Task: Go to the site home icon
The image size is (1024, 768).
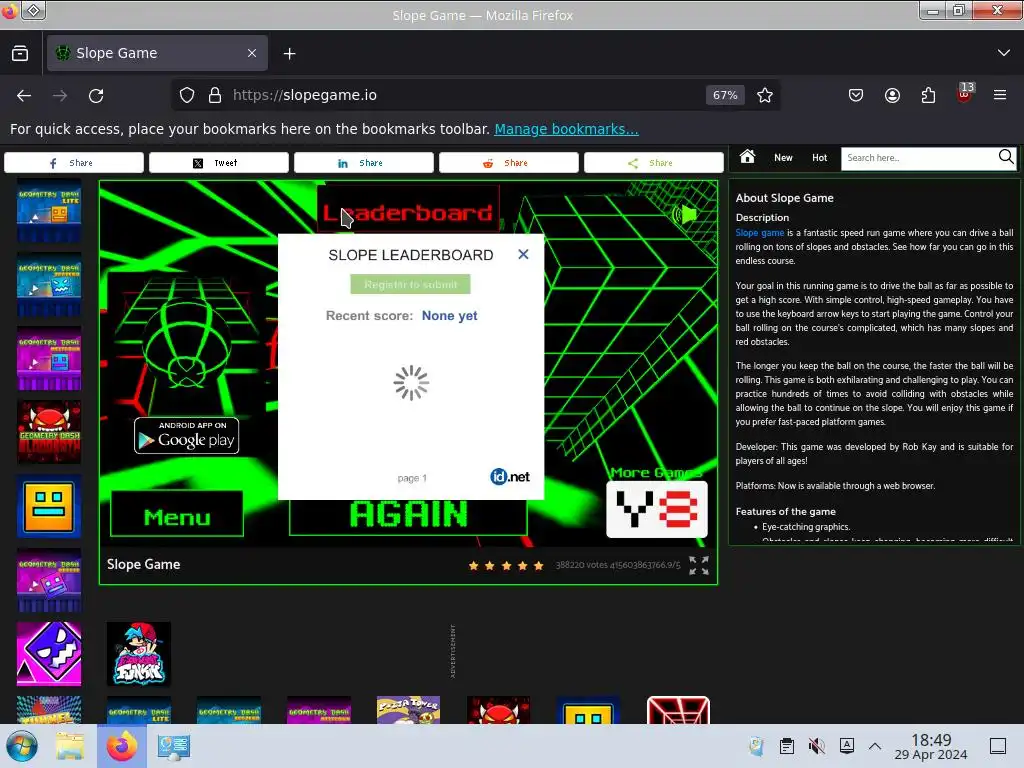Action: coord(747,157)
